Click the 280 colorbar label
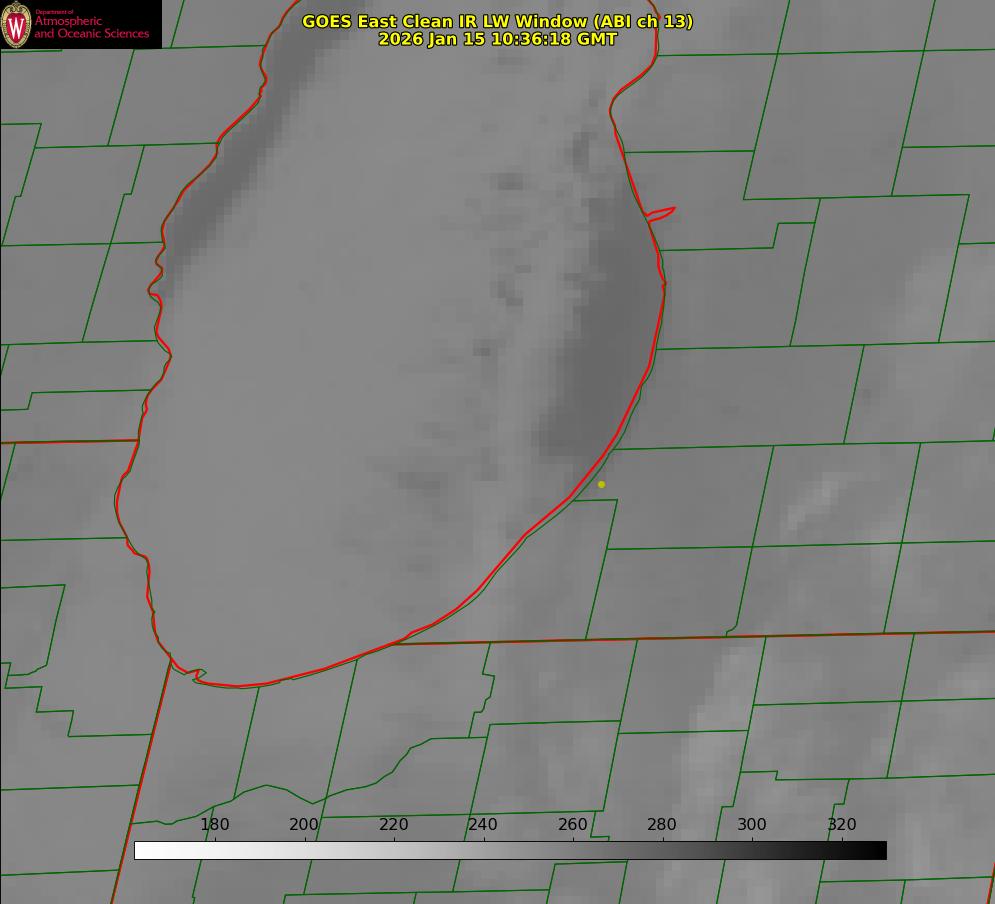This screenshot has height=904, width=995. tap(662, 824)
